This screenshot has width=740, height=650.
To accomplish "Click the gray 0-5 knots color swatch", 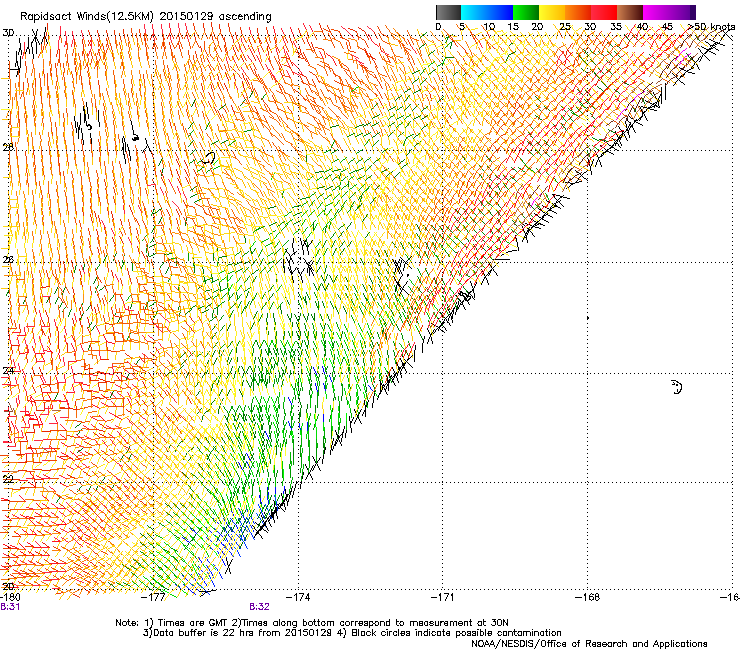I will tap(448, 12).
